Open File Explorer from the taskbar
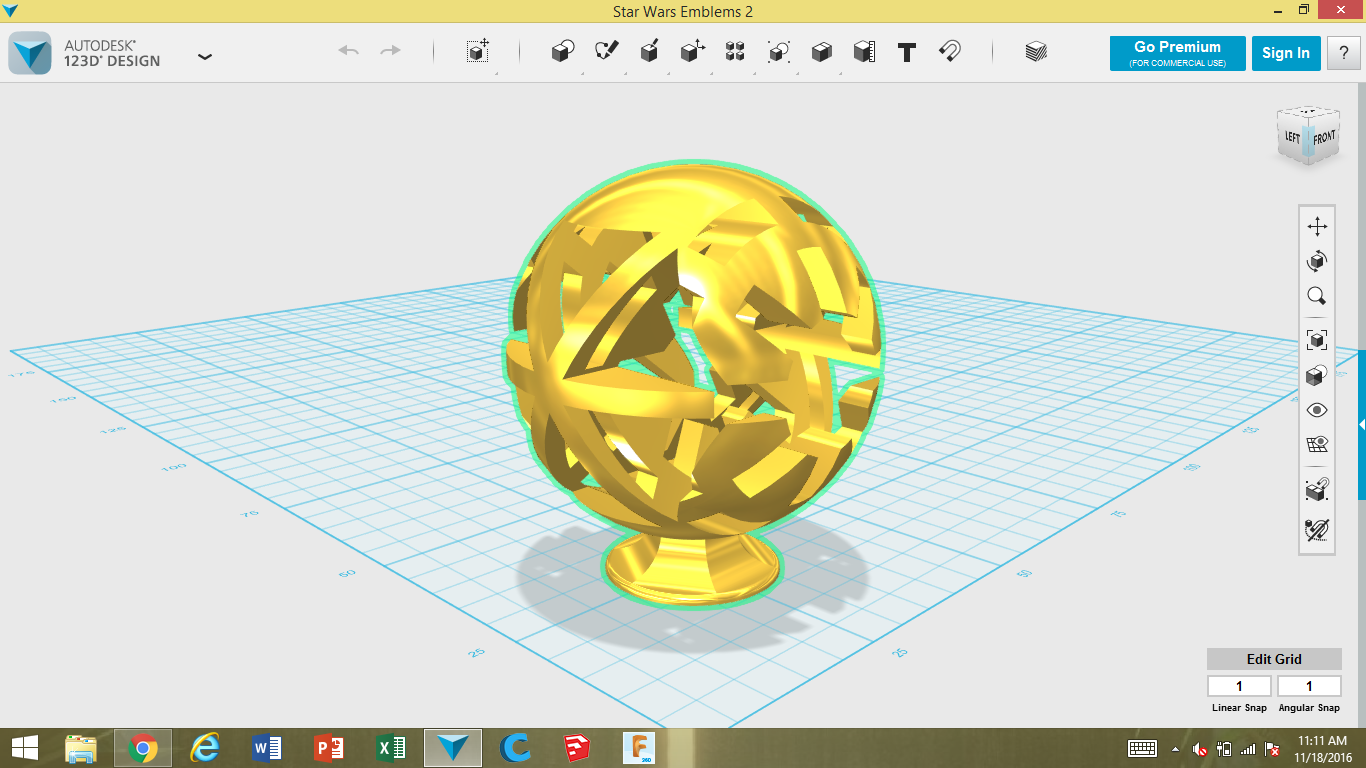The height and width of the screenshot is (768, 1366). (x=81, y=748)
